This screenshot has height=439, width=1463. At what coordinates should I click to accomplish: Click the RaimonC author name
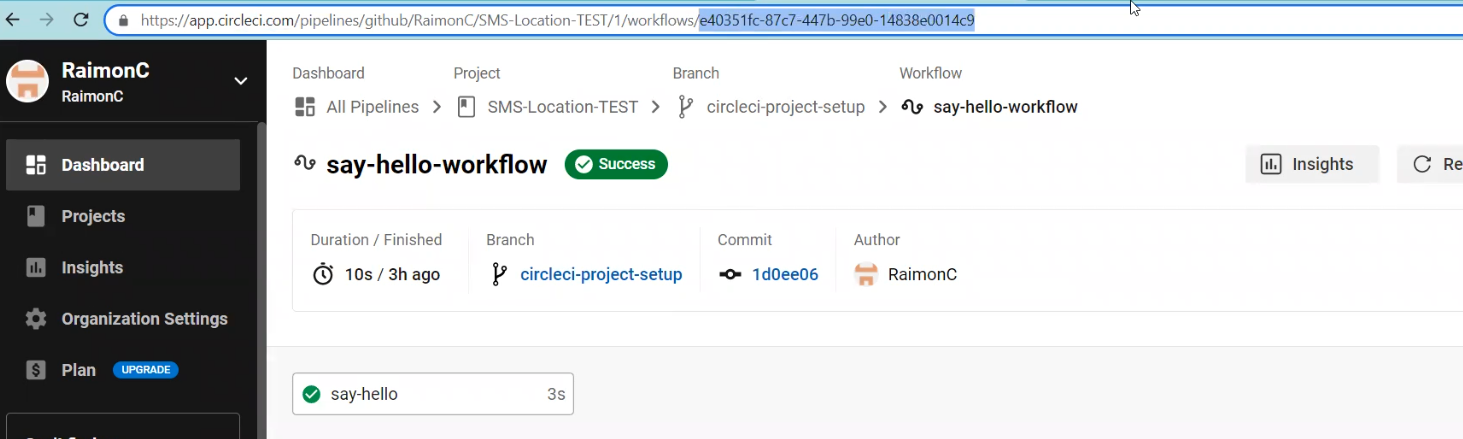922,274
